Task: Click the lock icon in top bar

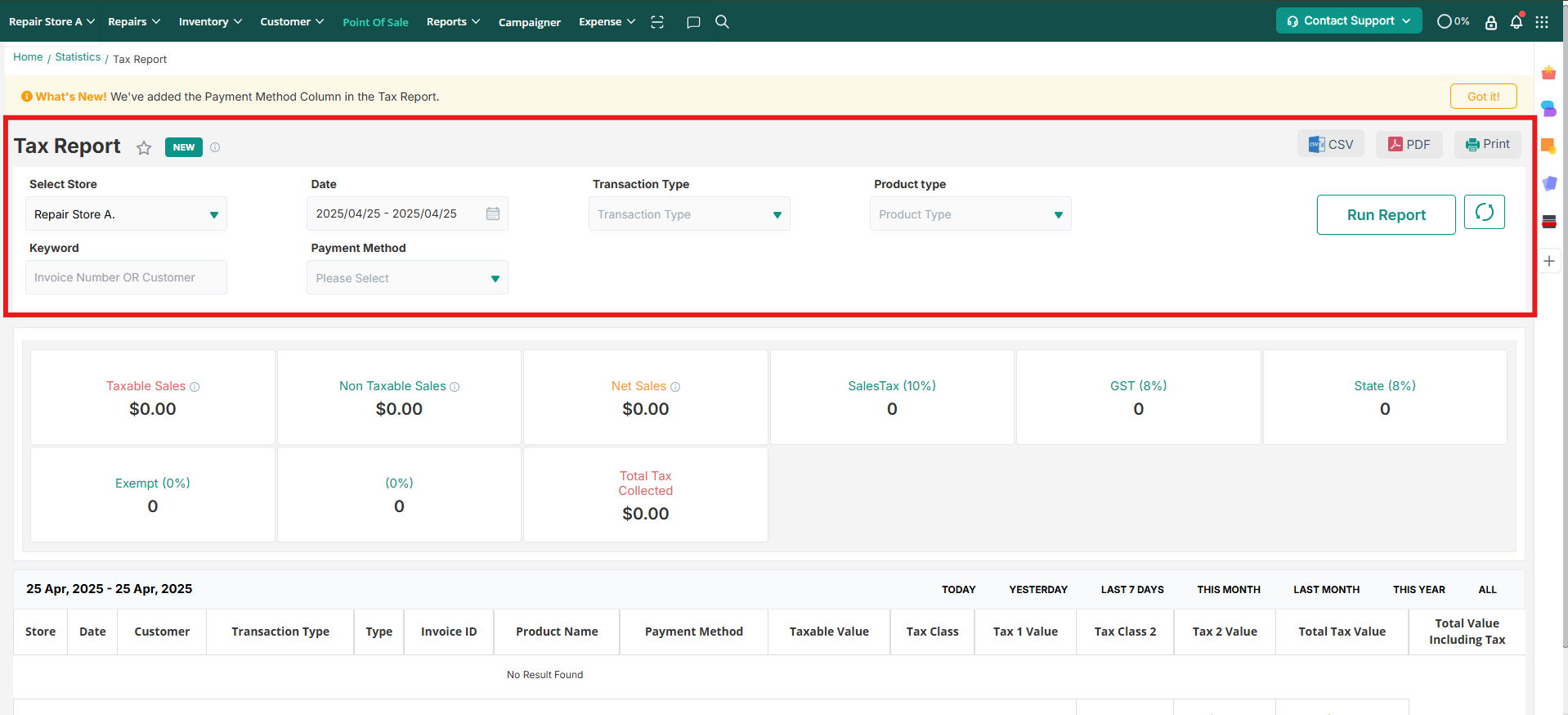Action: pos(1491,22)
